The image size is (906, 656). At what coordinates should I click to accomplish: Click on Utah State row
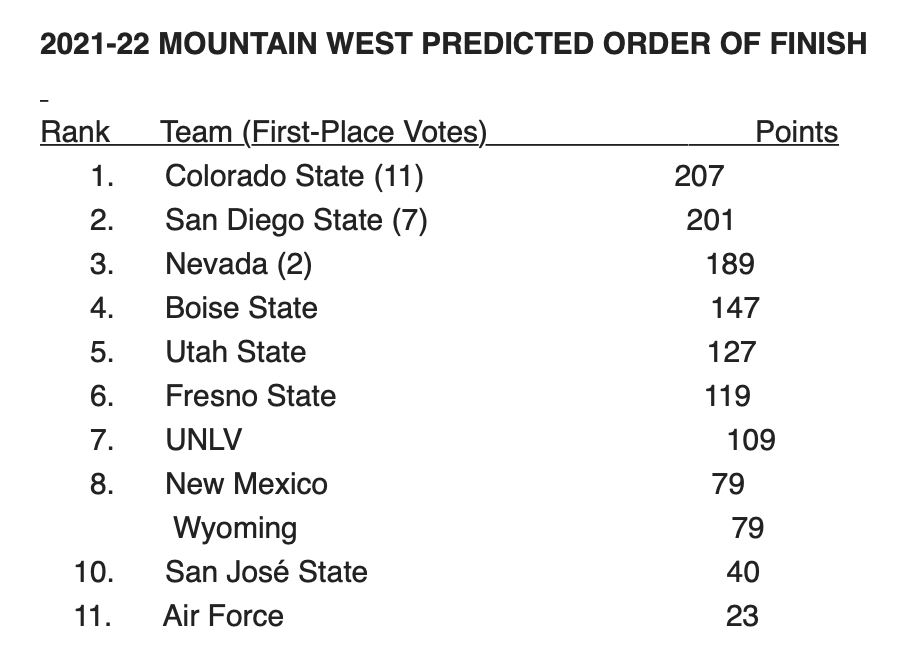pyautogui.click(x=235, y=352)
